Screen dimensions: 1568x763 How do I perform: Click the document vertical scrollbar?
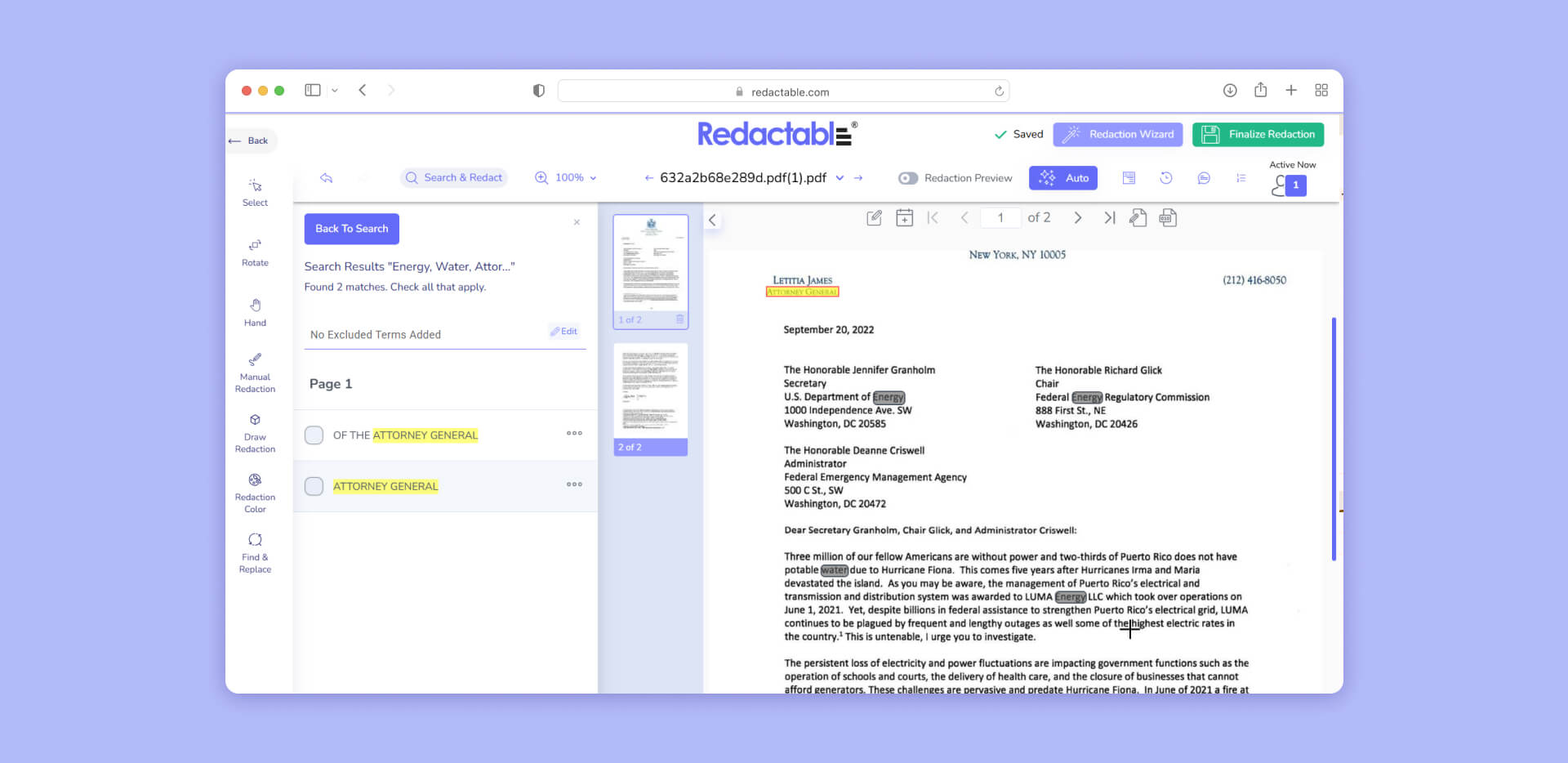tap(1334, 440)
